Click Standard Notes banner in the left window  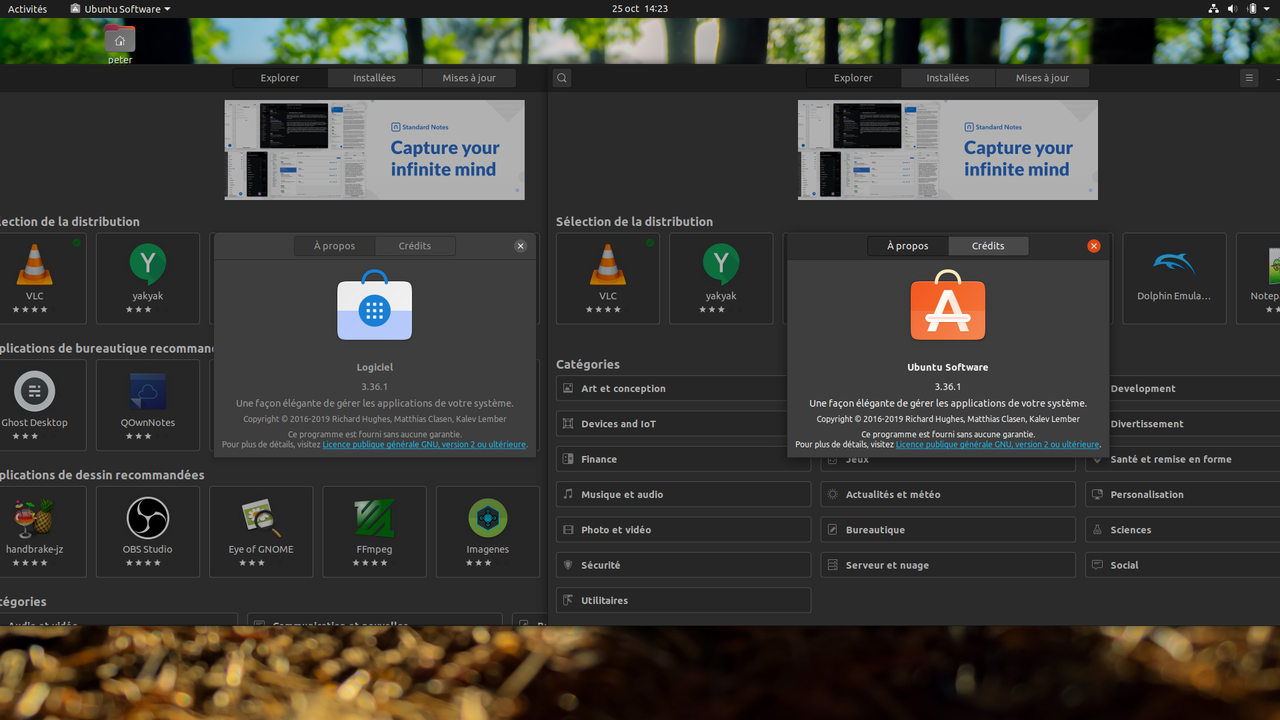[x=374, y=150]
